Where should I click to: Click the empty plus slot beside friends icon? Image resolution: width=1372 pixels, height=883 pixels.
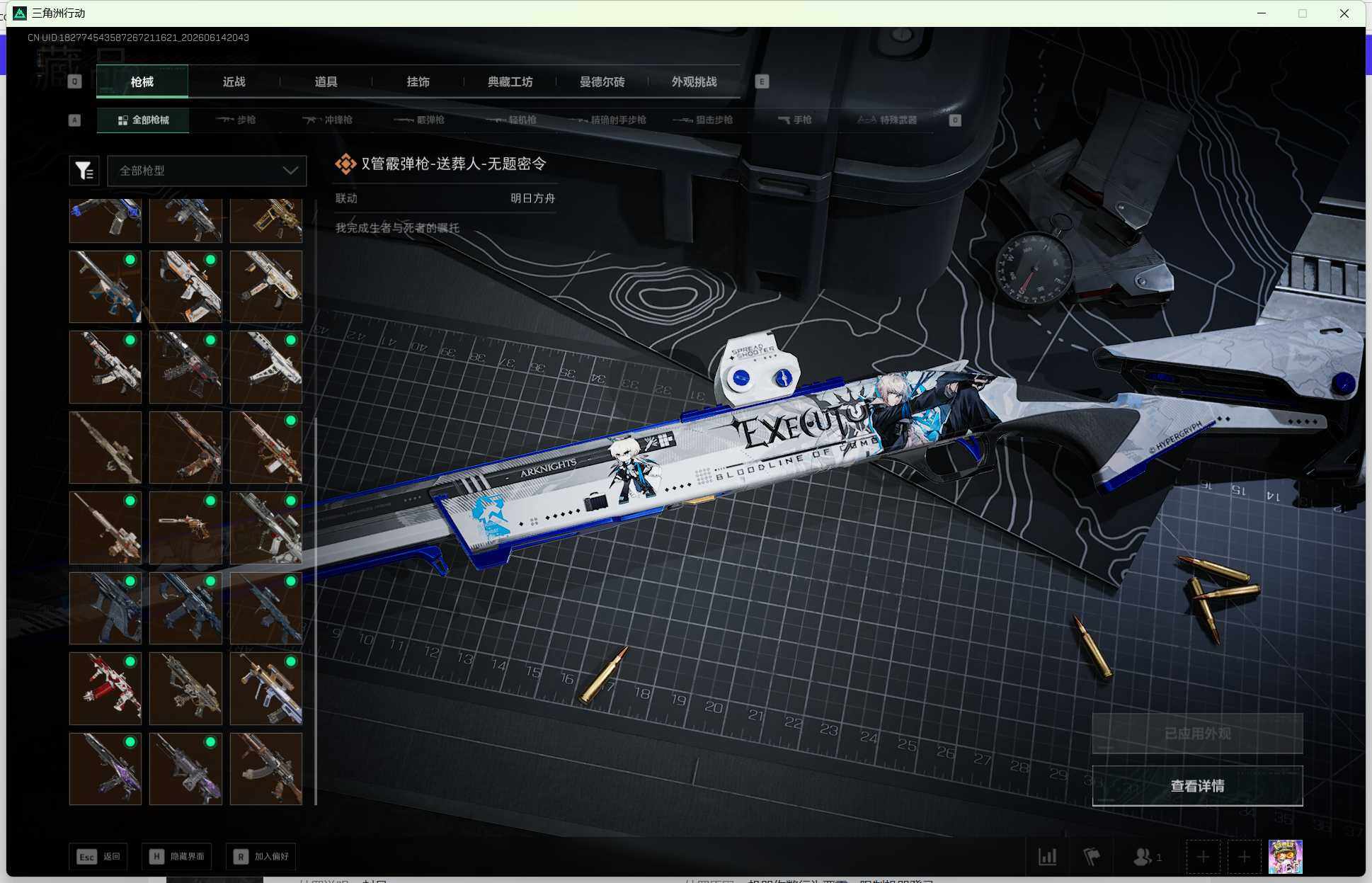tap(1203, 858)
